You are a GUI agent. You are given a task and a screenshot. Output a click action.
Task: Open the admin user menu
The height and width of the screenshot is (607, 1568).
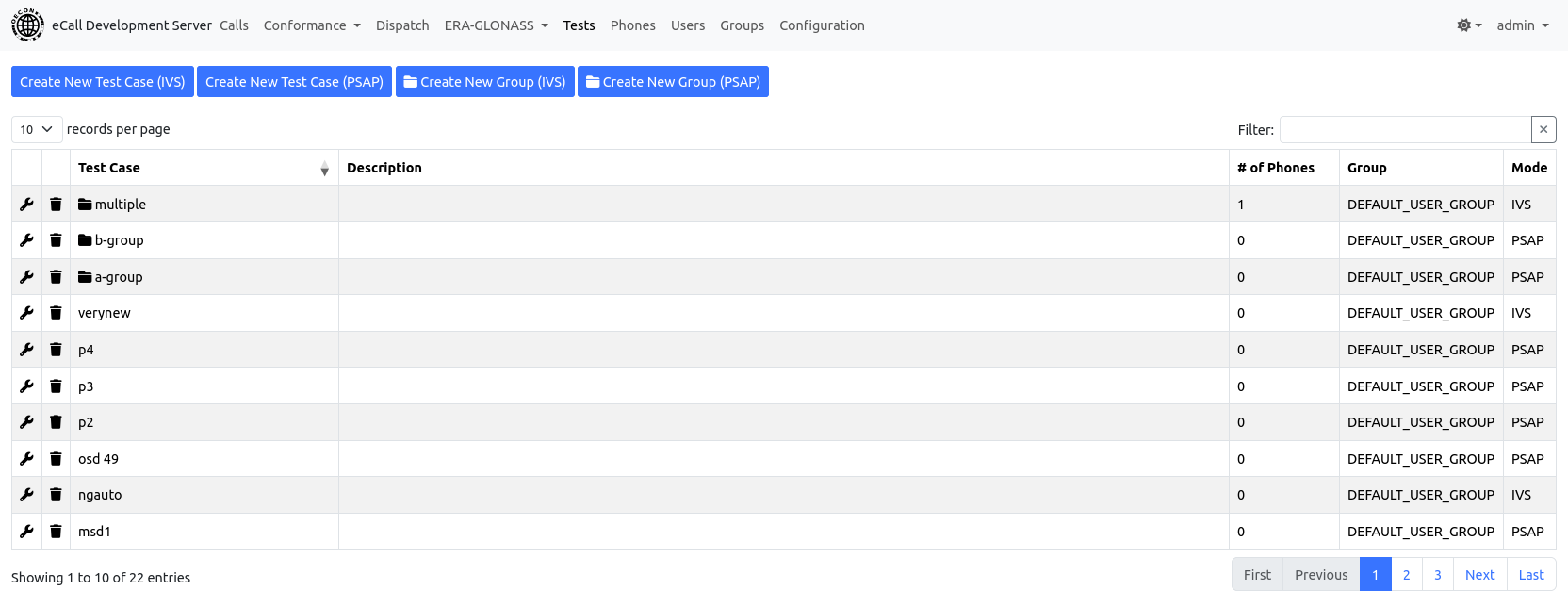(1522, 25)
